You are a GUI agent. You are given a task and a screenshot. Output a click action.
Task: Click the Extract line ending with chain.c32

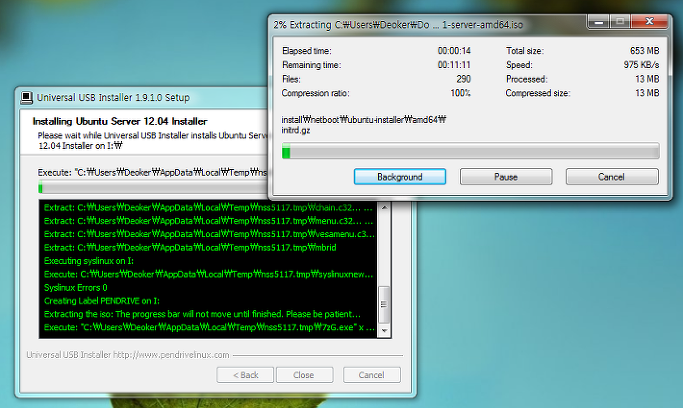pyautogui.click(x=208, y=208)
